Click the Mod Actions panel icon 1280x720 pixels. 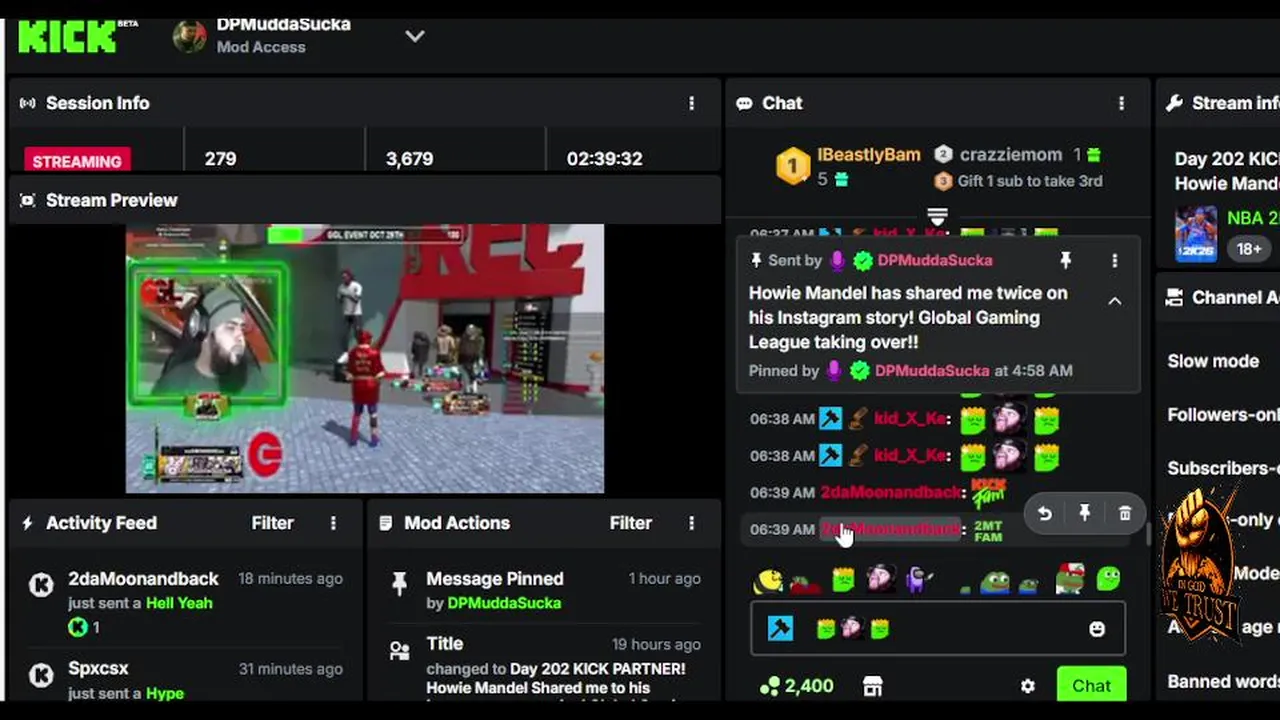pyautogui.click(x=386, y=523)
